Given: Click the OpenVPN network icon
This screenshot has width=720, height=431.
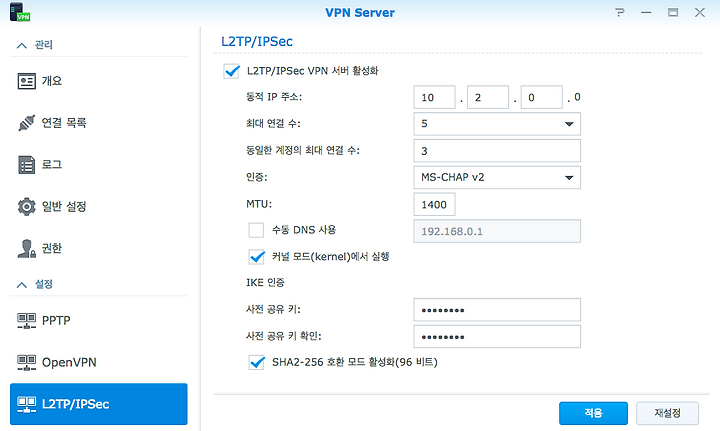Looking at the screenshot, I should pos(27,363).
